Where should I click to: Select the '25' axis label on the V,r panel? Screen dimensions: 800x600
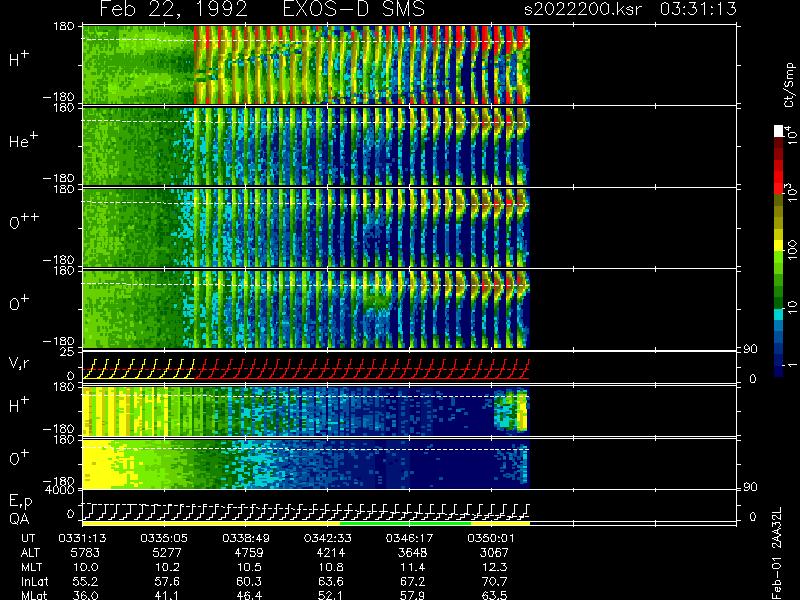[x=68, y=352]
